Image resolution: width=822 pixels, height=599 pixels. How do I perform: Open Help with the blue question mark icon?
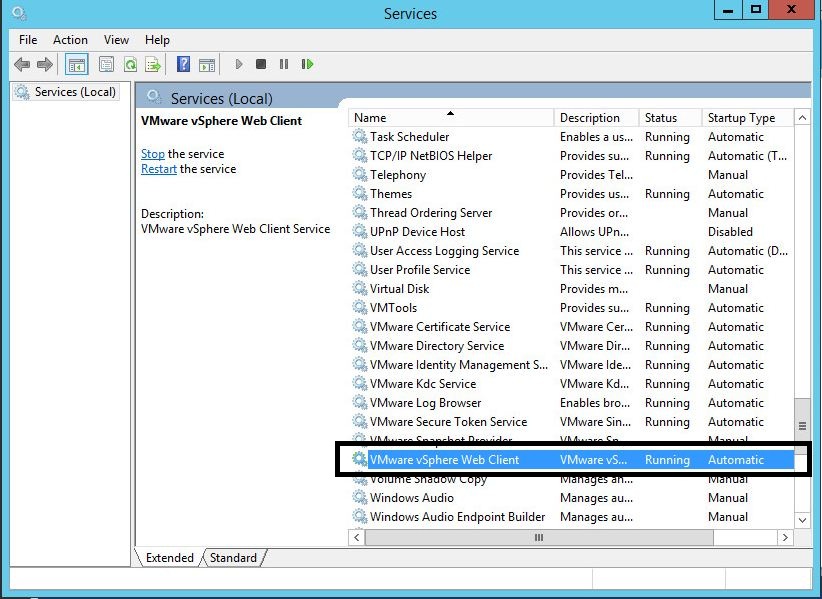pos(183,65)
